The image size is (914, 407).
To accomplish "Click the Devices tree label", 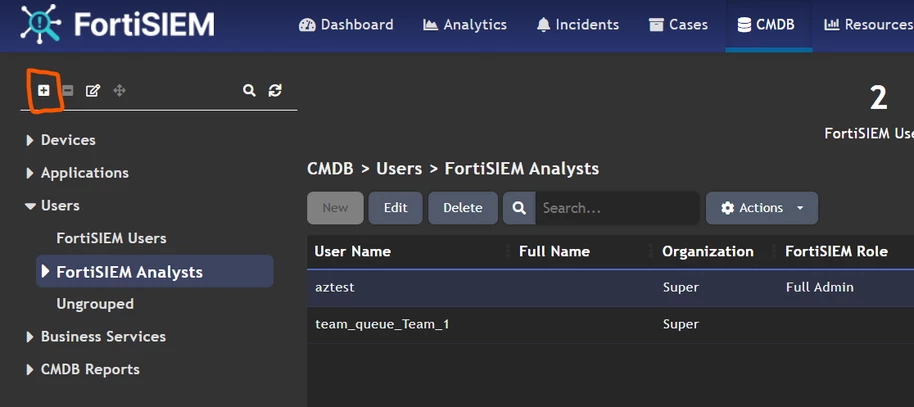I will pos(68,141).
